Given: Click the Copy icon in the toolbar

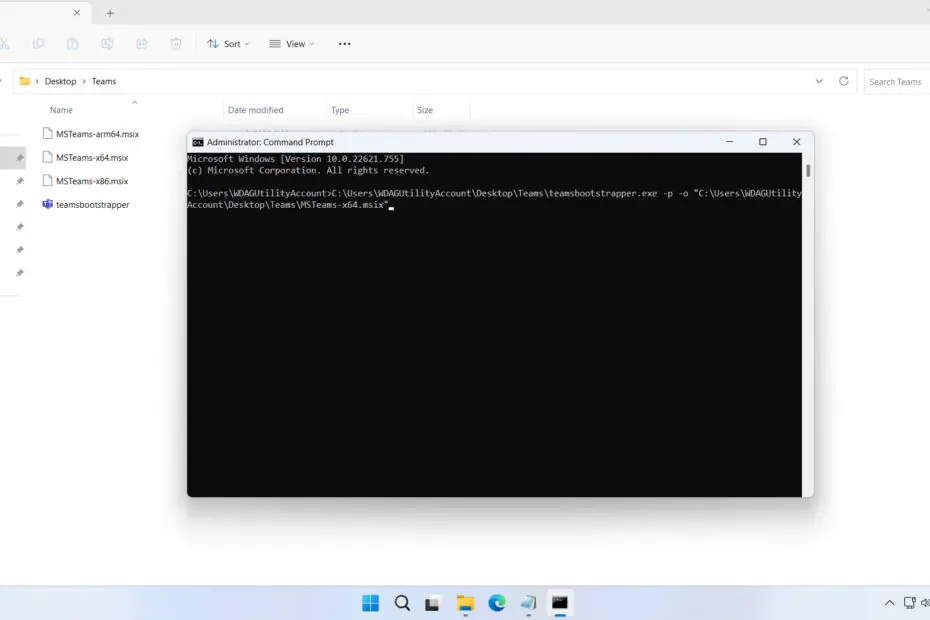Looking at the screenshot, I should [x=39, y=44].
